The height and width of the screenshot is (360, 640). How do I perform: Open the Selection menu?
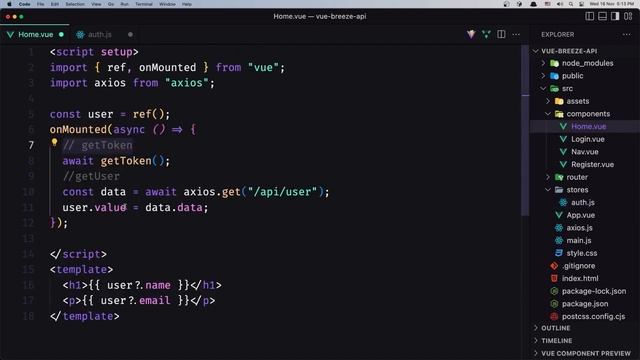coord(75,4)
